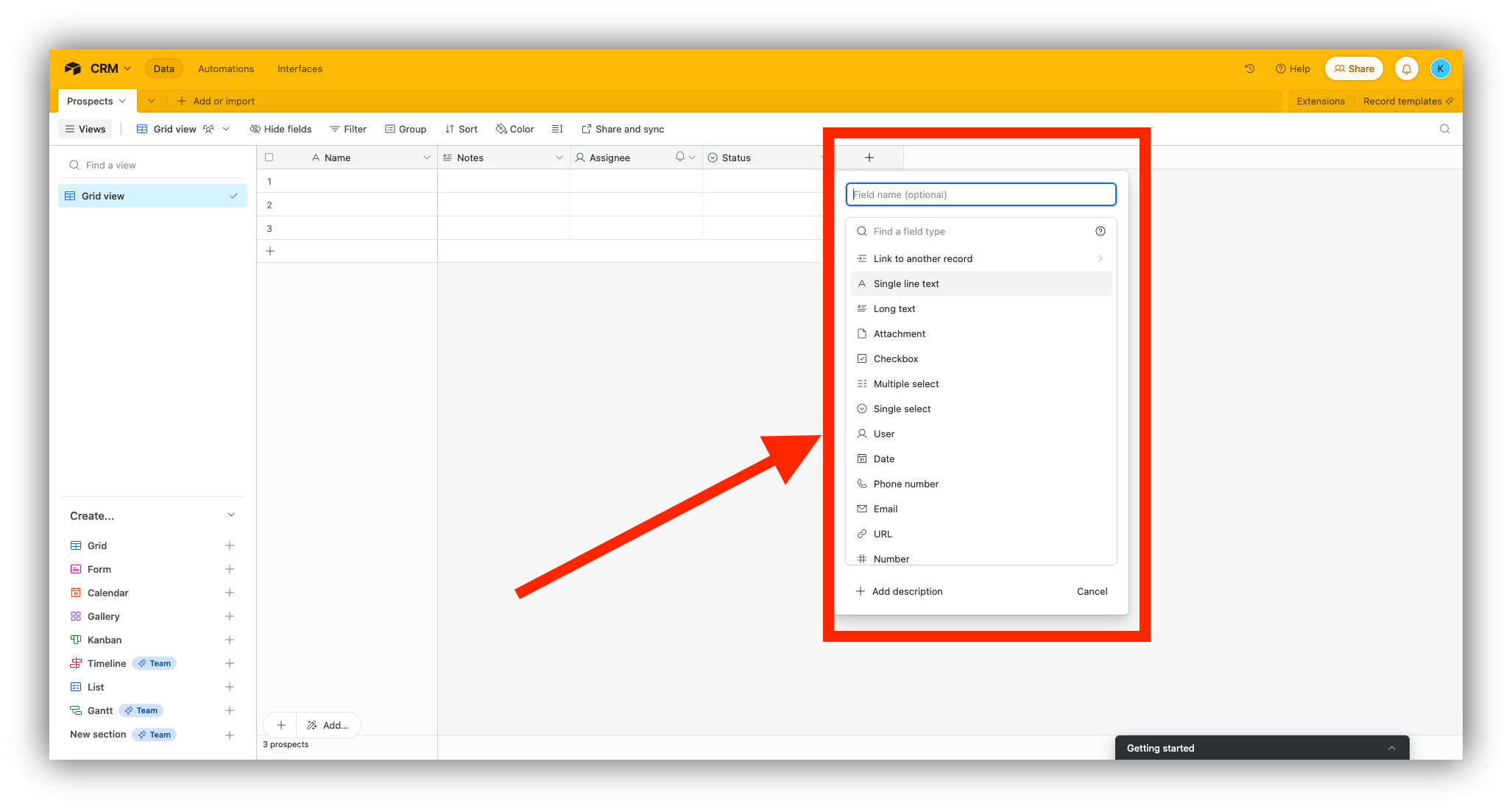1512x809 pixels.
Task: Select Attachment field type
Action: 981,333
